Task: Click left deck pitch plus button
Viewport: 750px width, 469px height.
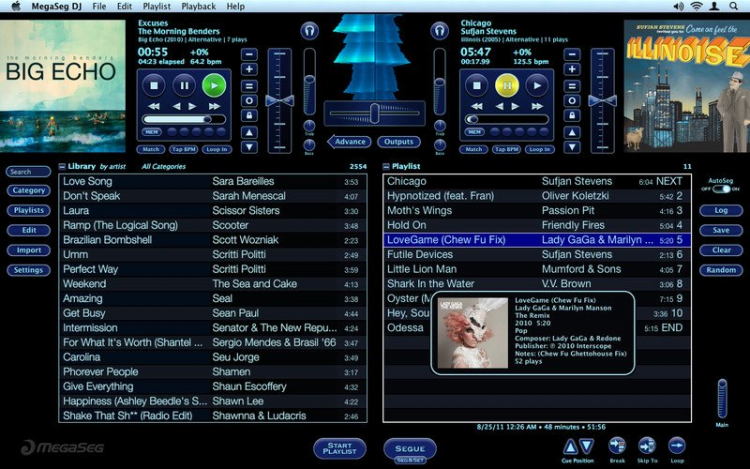Action: 249,70
